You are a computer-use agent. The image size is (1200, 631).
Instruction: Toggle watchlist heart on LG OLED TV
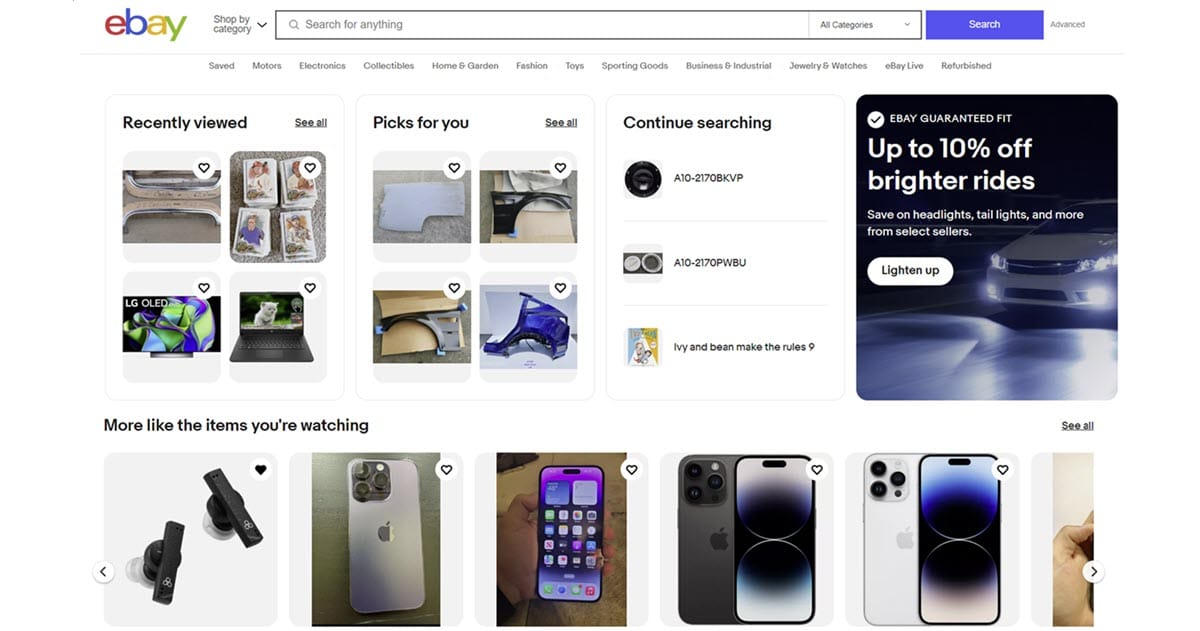pyautogui.click(x=204, y=288)
